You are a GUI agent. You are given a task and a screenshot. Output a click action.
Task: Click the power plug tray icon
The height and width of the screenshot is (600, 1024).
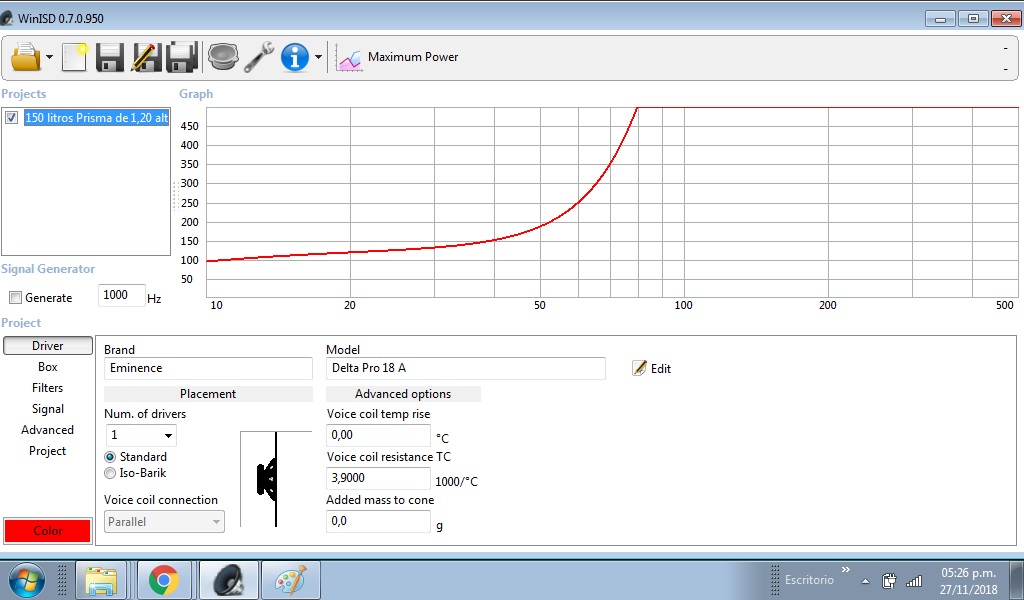889,580
